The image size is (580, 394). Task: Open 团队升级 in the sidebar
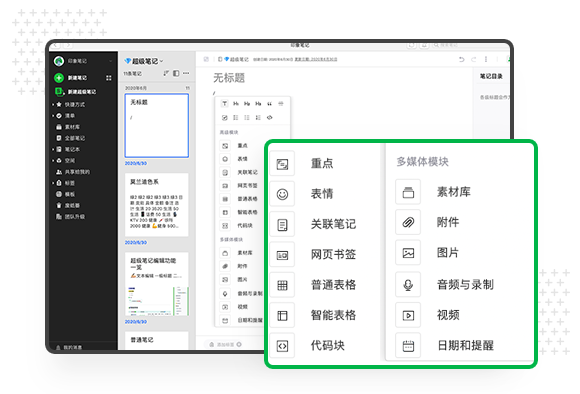[x=70, y=216]
